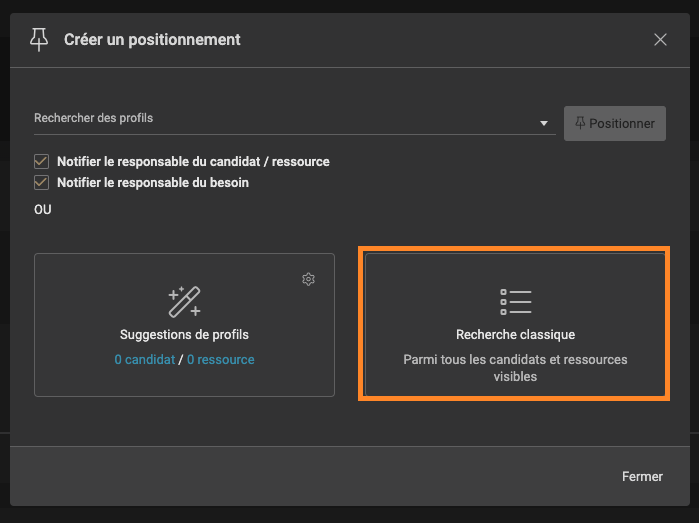
Task: Open the 0 candidat link
Action: (x=144, y=359)
